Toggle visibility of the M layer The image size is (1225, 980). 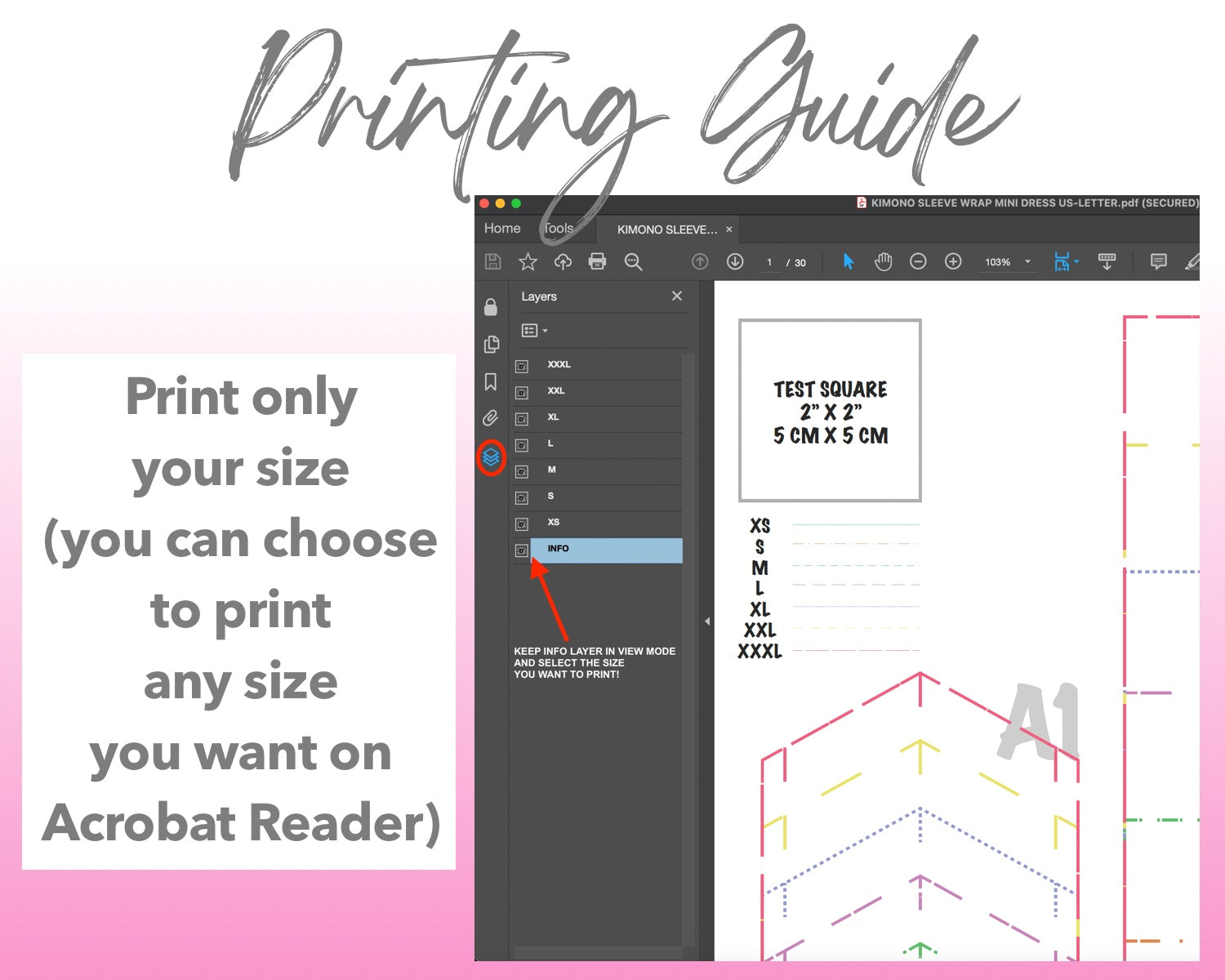coord(522,471)
